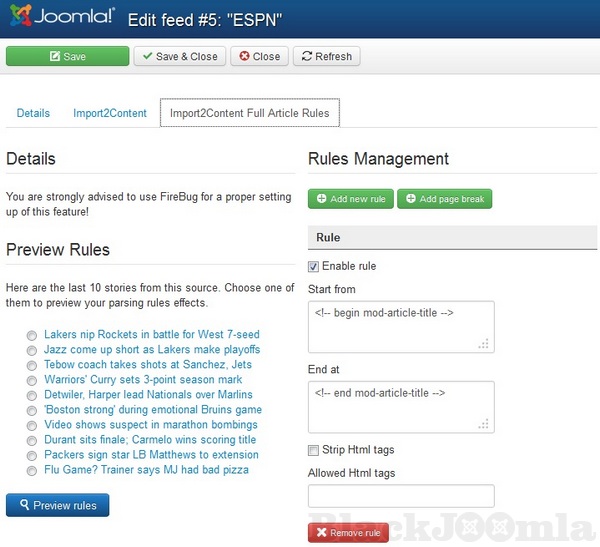Viewport: 600px width, 547px height.
Task: Select radio for Lakers nip Rockets story
Action: (x=33, y=335)
